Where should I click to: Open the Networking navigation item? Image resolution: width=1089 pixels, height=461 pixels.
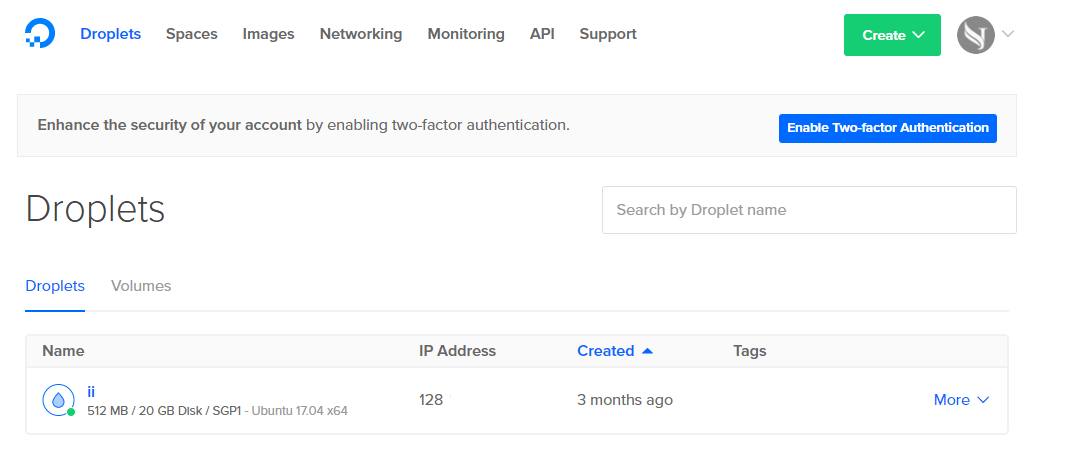[360, 34]
